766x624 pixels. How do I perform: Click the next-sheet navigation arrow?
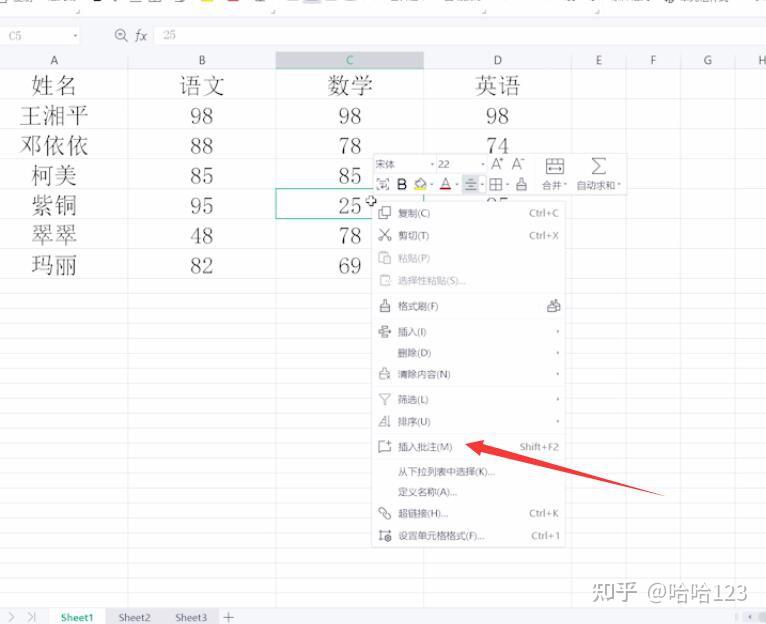point(12,617)
